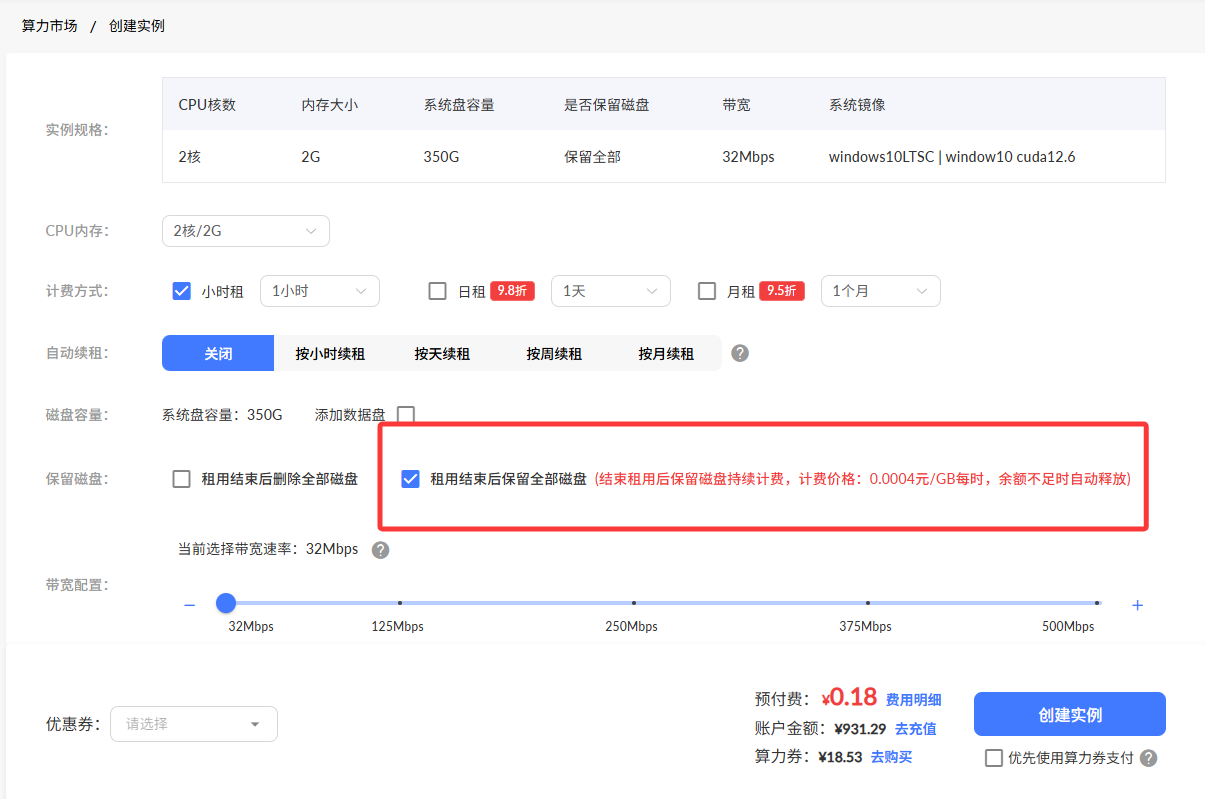Select the 按周续租 option
This screenshot has width=1205, height=799.
[x=554, y=353]
